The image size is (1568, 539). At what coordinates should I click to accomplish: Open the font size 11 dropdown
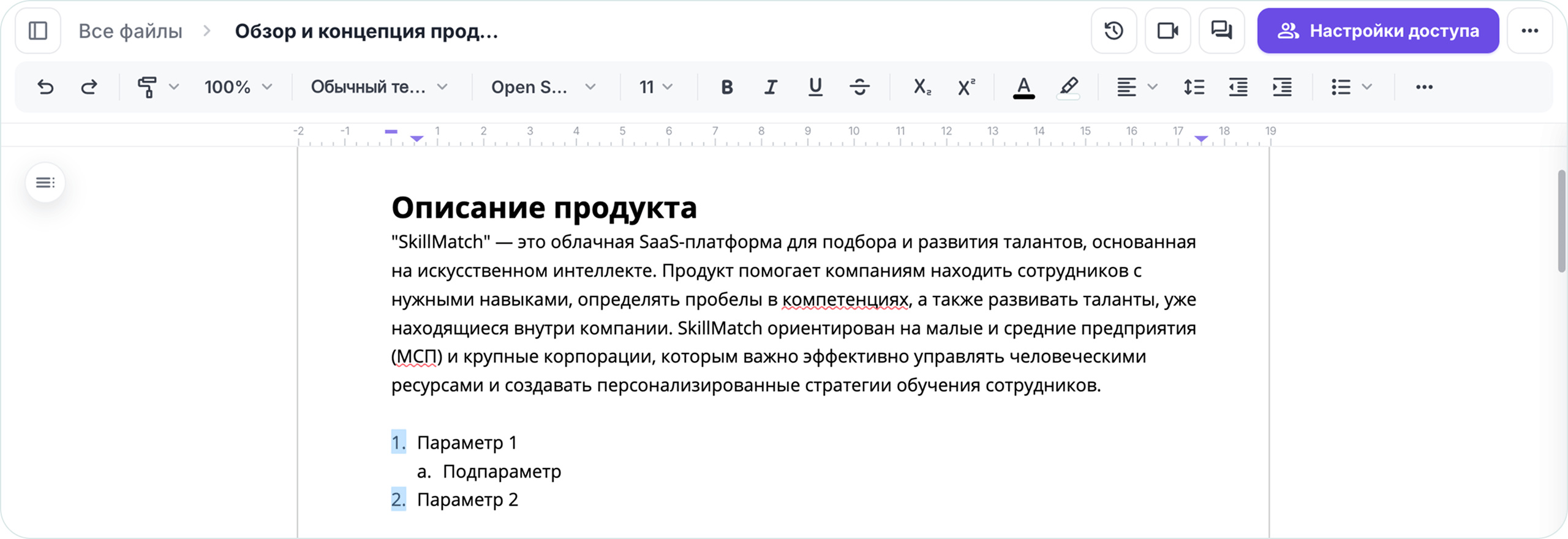click(656, 87)
